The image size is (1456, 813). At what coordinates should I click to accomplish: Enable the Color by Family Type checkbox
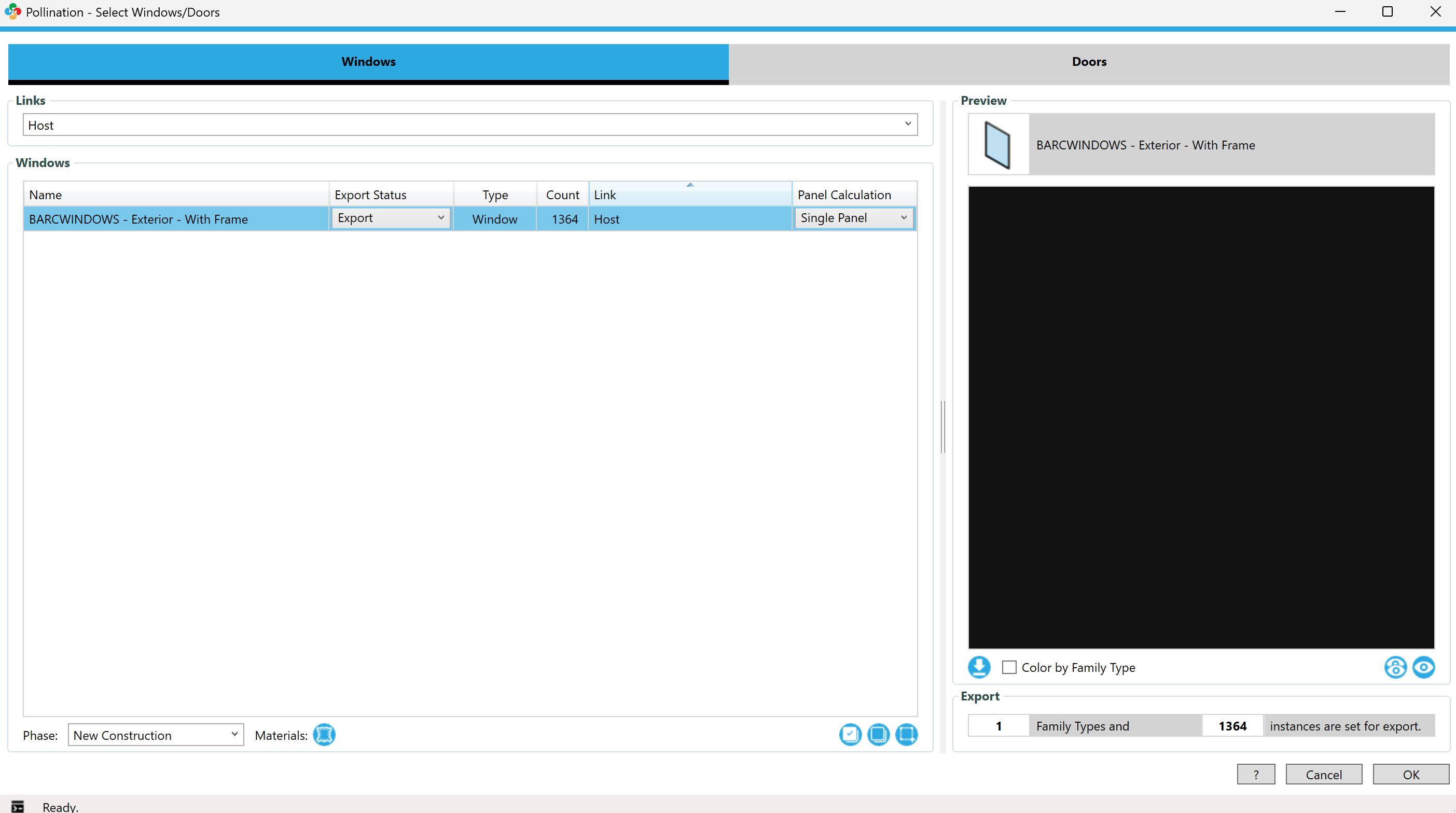[1009, 667]
